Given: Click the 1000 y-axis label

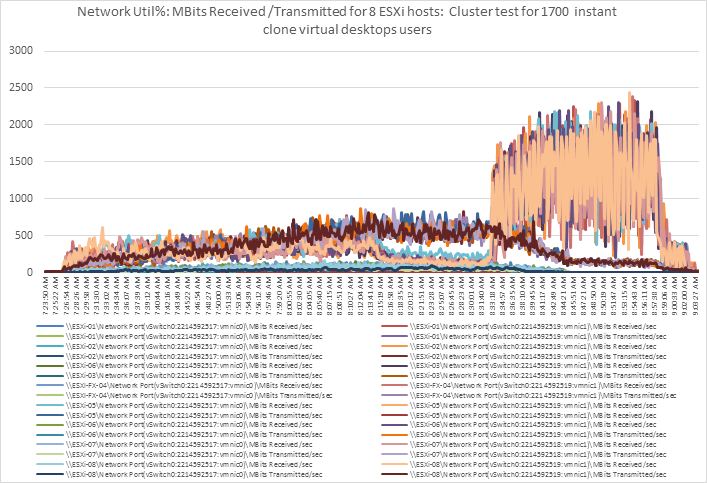Looking at the screenshot, I should tap(21, 198).
